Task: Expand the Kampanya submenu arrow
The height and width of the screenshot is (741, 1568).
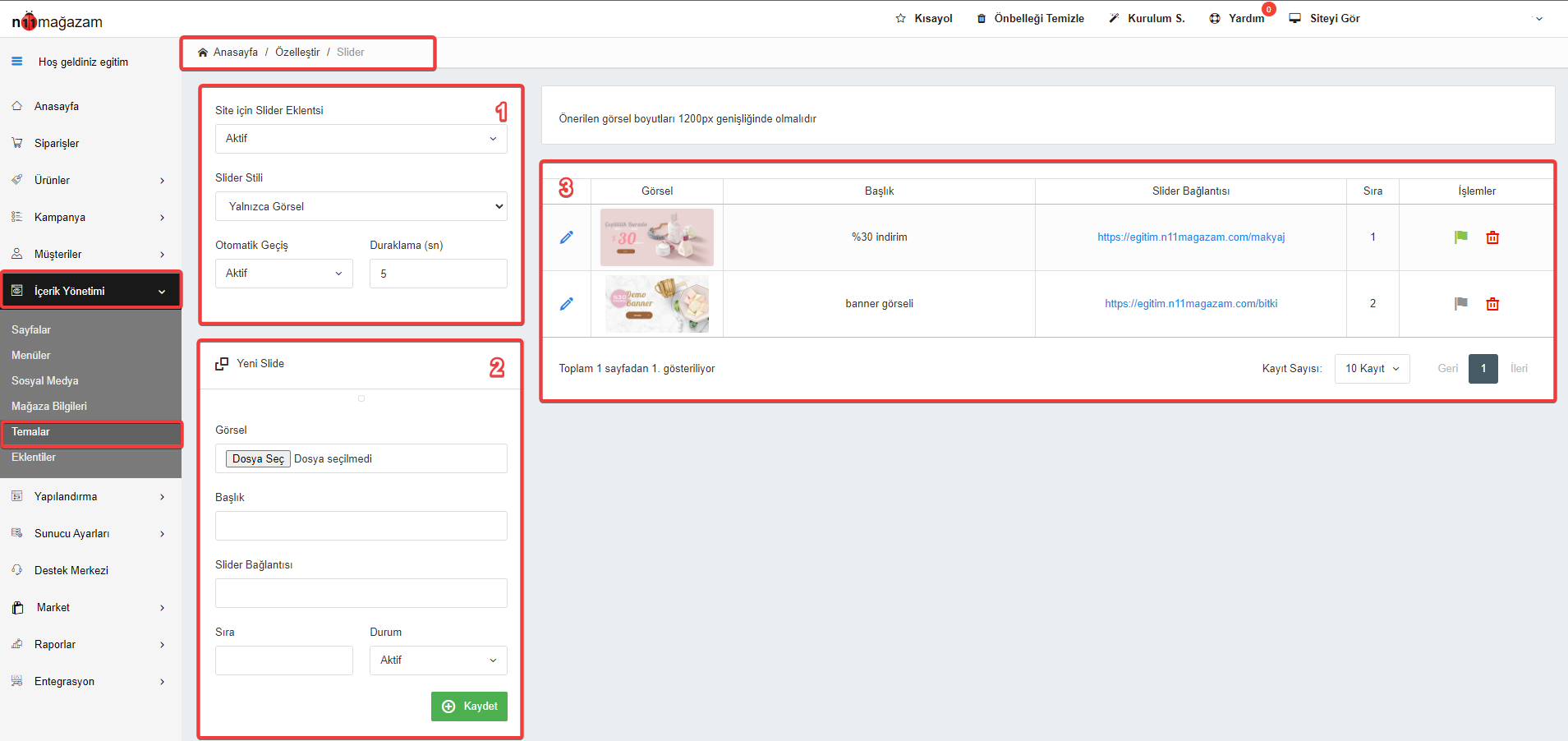Action: (163, 218)
